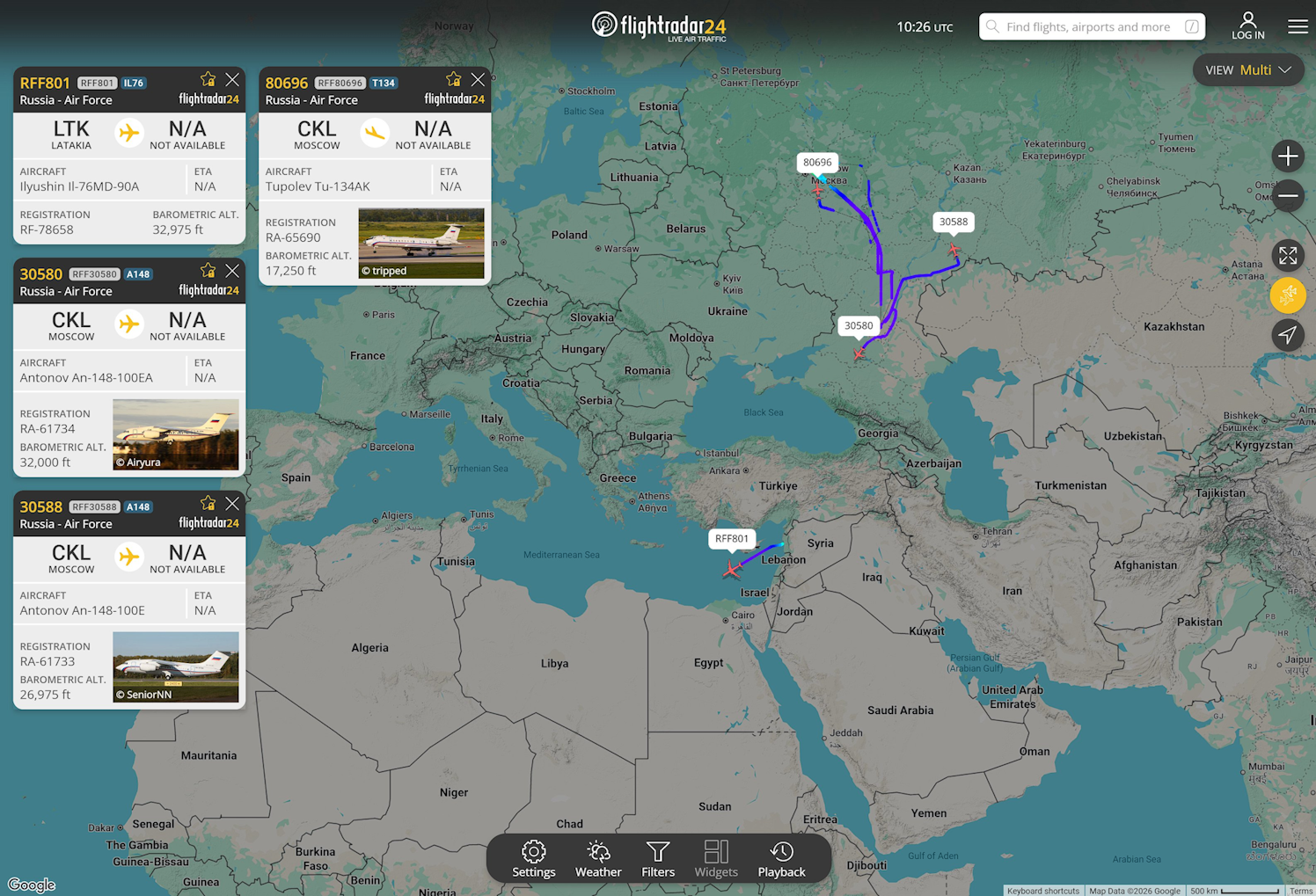Zoom out on the map
The image size is (1316, 896).
click(1288, 195)
